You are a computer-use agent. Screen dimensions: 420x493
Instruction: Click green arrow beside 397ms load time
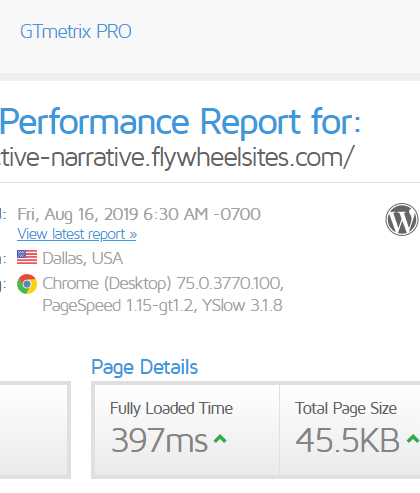pos(220,438)
